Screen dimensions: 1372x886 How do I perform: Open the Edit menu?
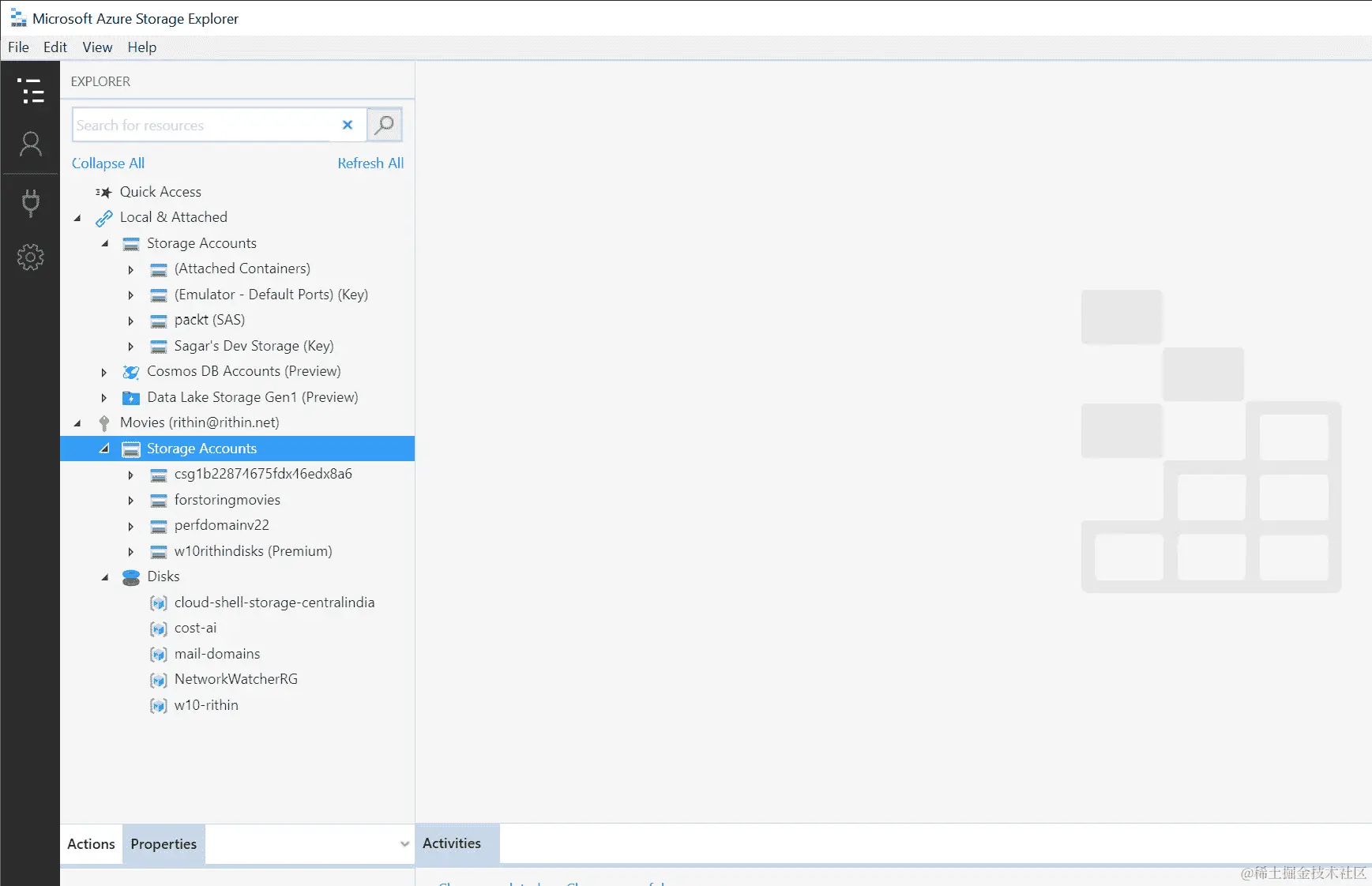click(x=55, y=47)
